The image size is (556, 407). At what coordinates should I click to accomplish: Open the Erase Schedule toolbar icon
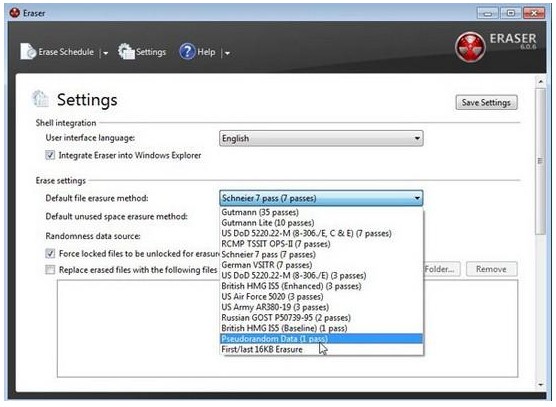tap(28, 52)
